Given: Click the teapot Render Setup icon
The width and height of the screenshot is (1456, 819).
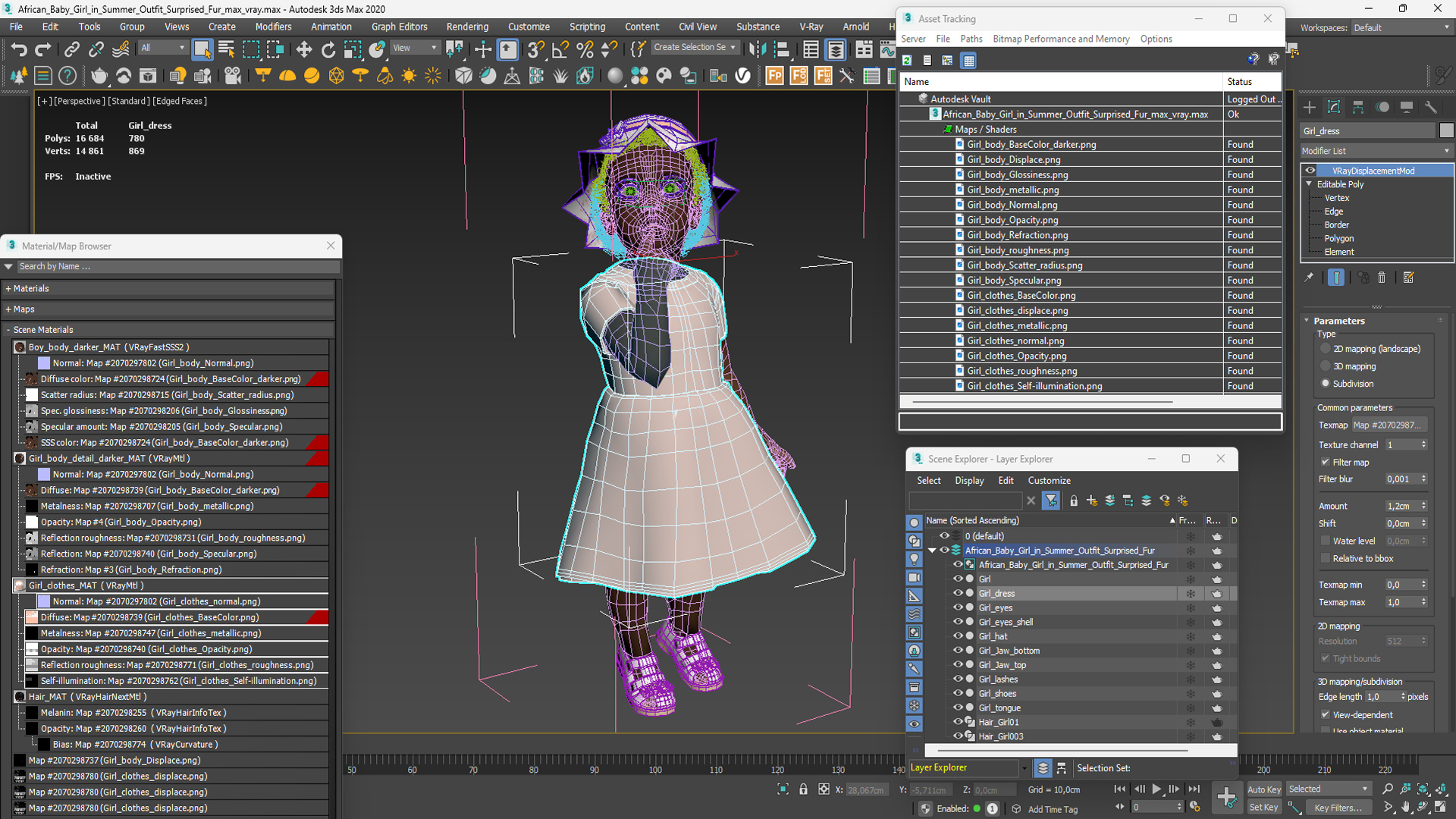Looking at the screenshot, I should [99, 75].
